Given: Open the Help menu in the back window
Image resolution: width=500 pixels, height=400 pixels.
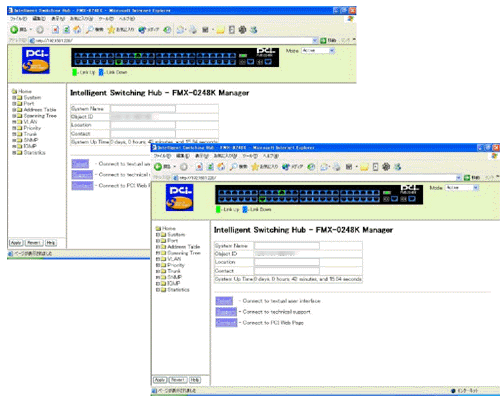Looking at the screenshot, I should (x=127, y=19).
